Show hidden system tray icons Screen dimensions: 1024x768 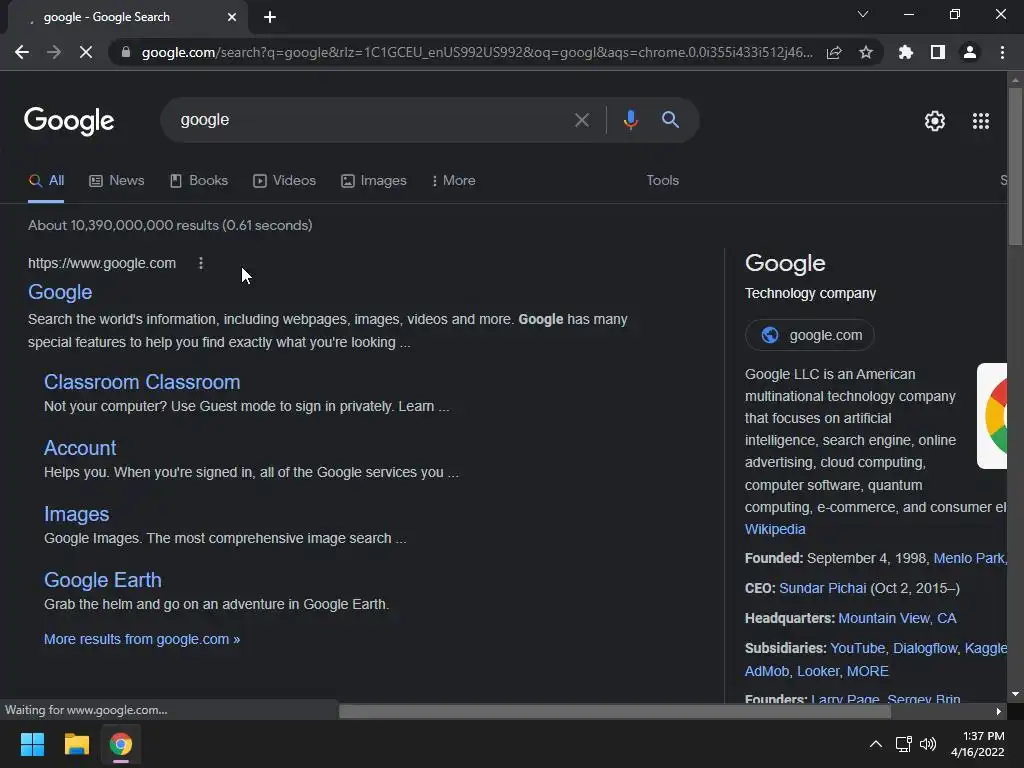(876, 744)
